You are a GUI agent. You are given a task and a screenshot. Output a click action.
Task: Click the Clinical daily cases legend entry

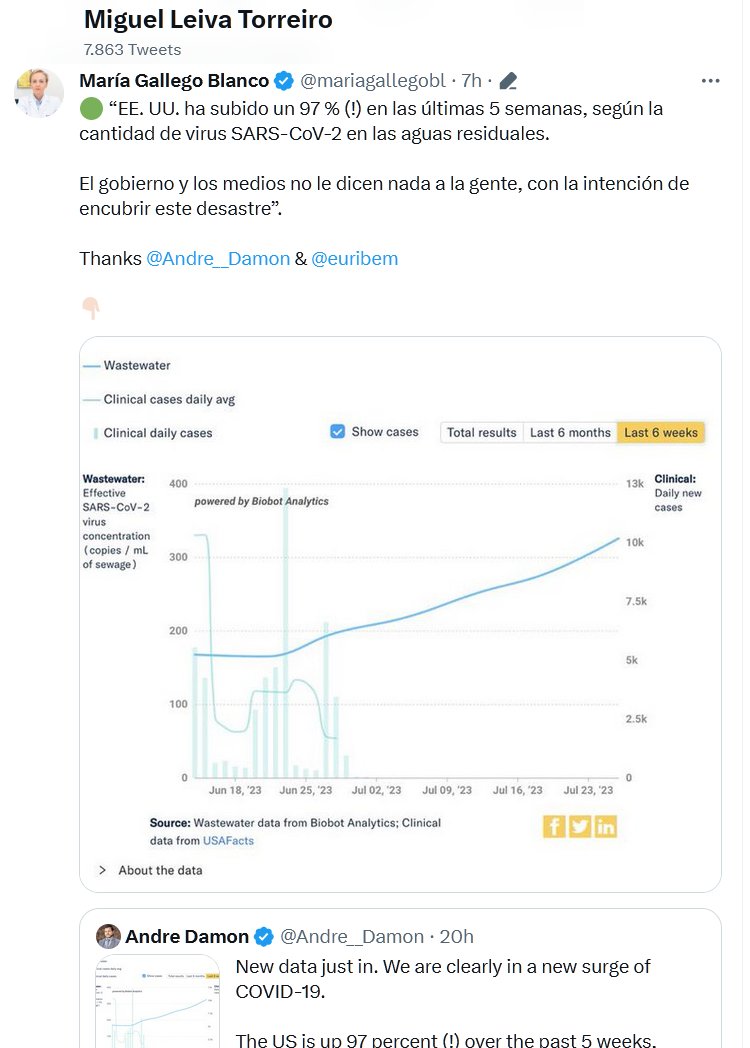tap(157, 433)
